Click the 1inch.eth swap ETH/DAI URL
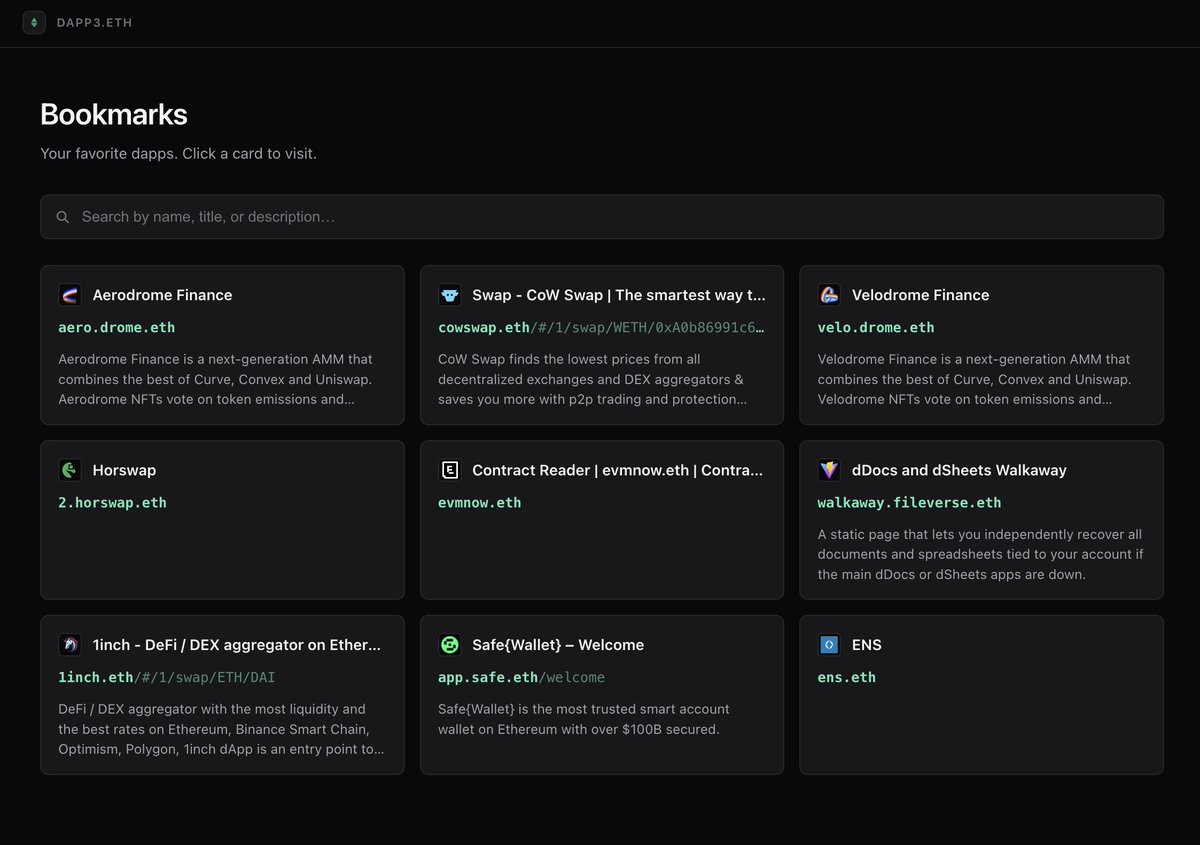The width and height of the screenshot is (1200, 845). (167, 677)
